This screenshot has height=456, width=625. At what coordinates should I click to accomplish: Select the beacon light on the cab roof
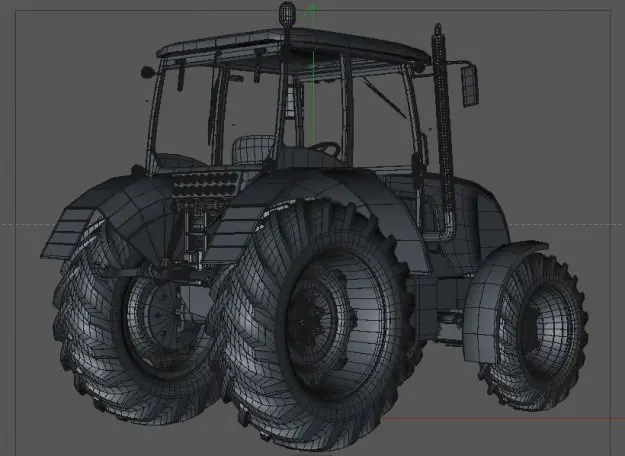pos(287,12)
